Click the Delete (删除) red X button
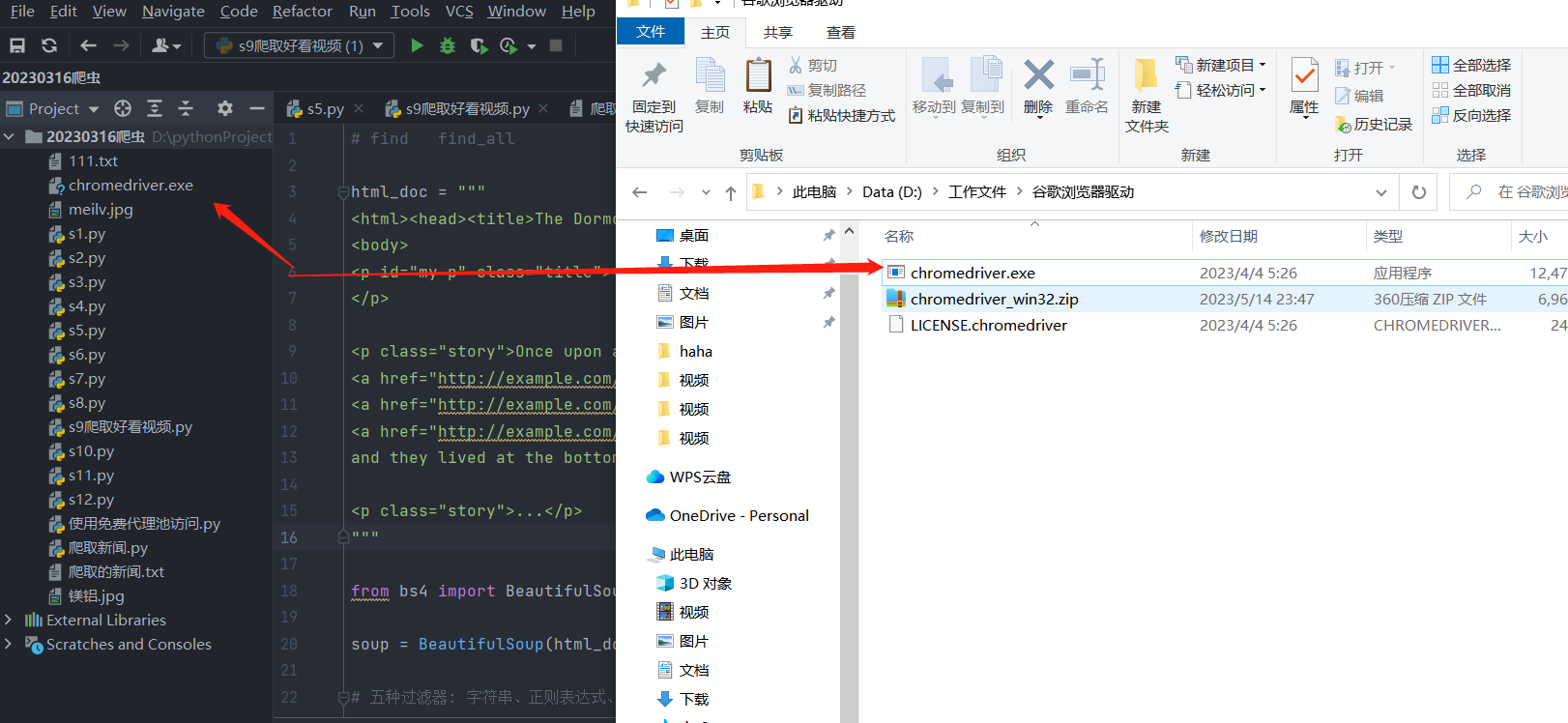This screenshot has width=1568, height=723. [x=1038, y=86]
